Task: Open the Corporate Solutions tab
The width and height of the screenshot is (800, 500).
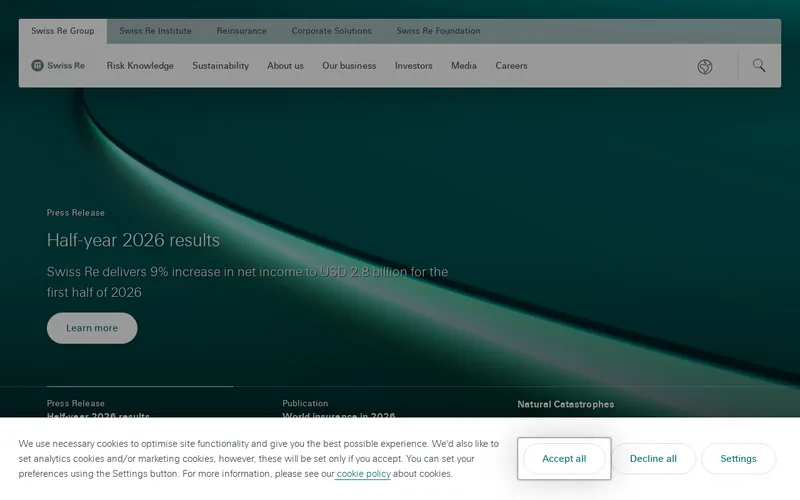Action: click(332, 31)
